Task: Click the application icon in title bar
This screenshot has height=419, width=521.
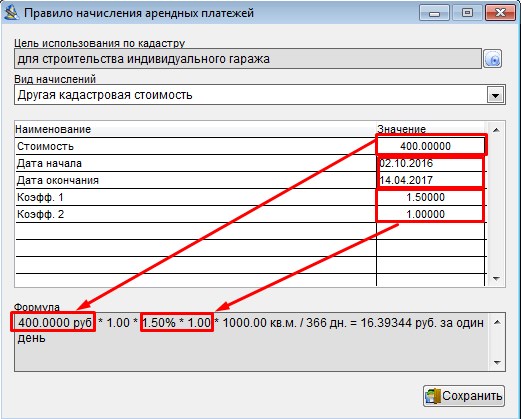Action: click(11, 13)
